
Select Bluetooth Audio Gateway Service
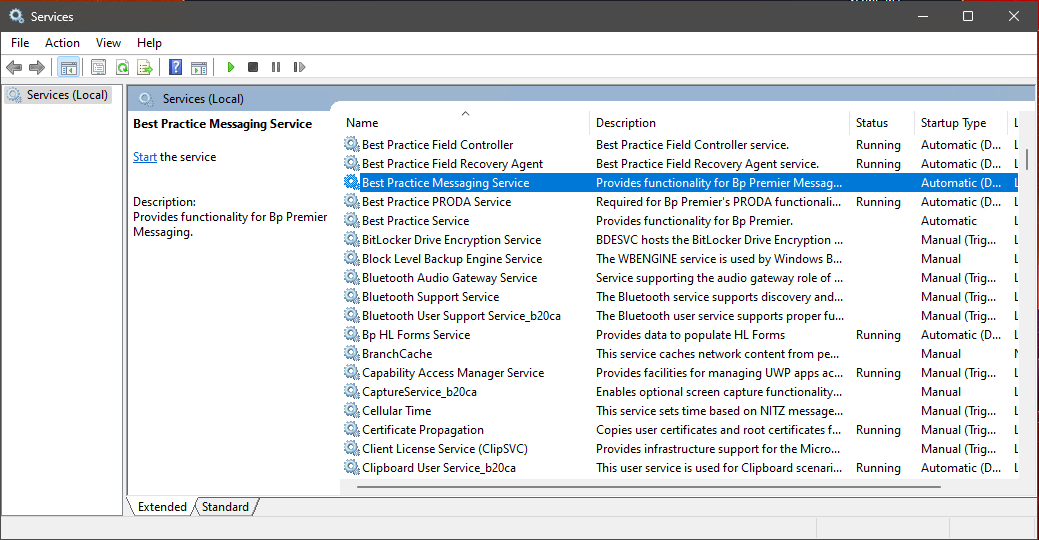[x=680, y=278]
